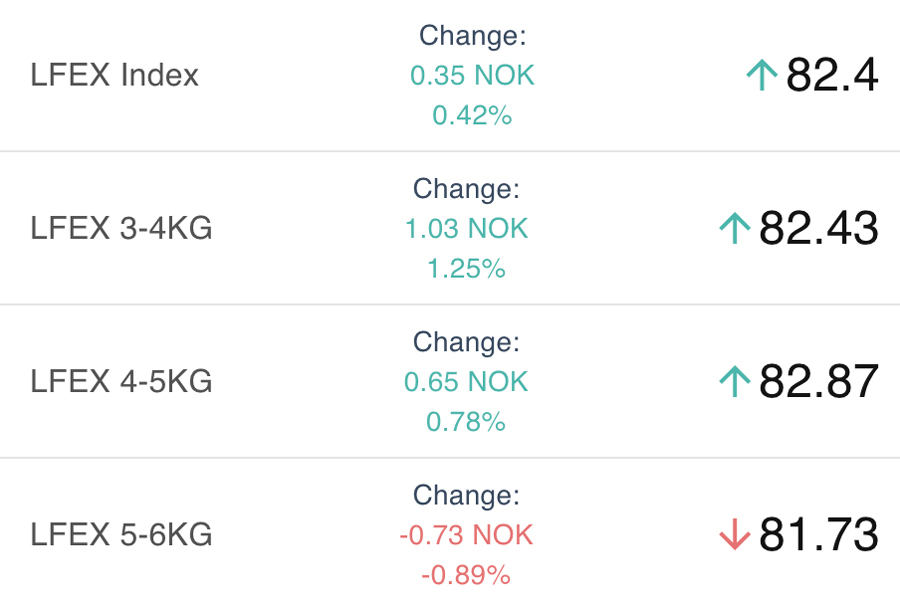
Task: Click the red -0.89% percentage
Action: point(466,575)
